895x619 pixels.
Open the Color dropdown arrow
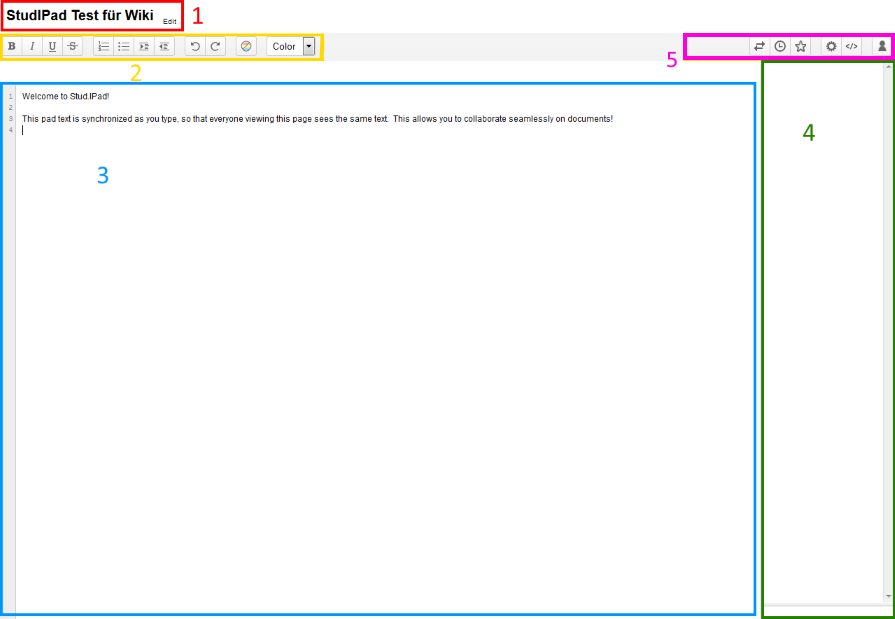tap(308, 46)
